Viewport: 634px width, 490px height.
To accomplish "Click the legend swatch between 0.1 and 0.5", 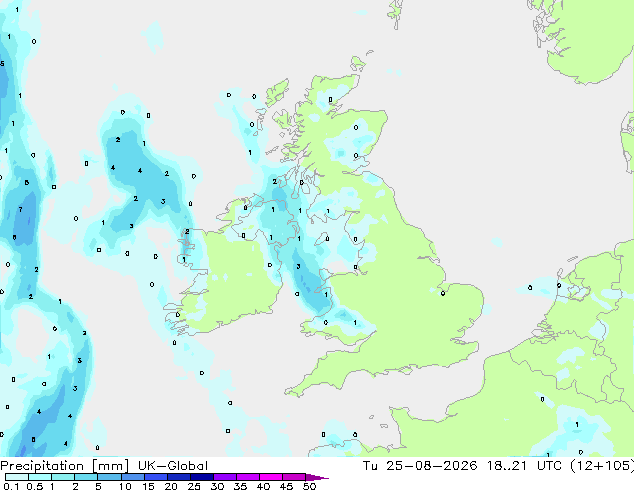I will [x=17, y=477].
